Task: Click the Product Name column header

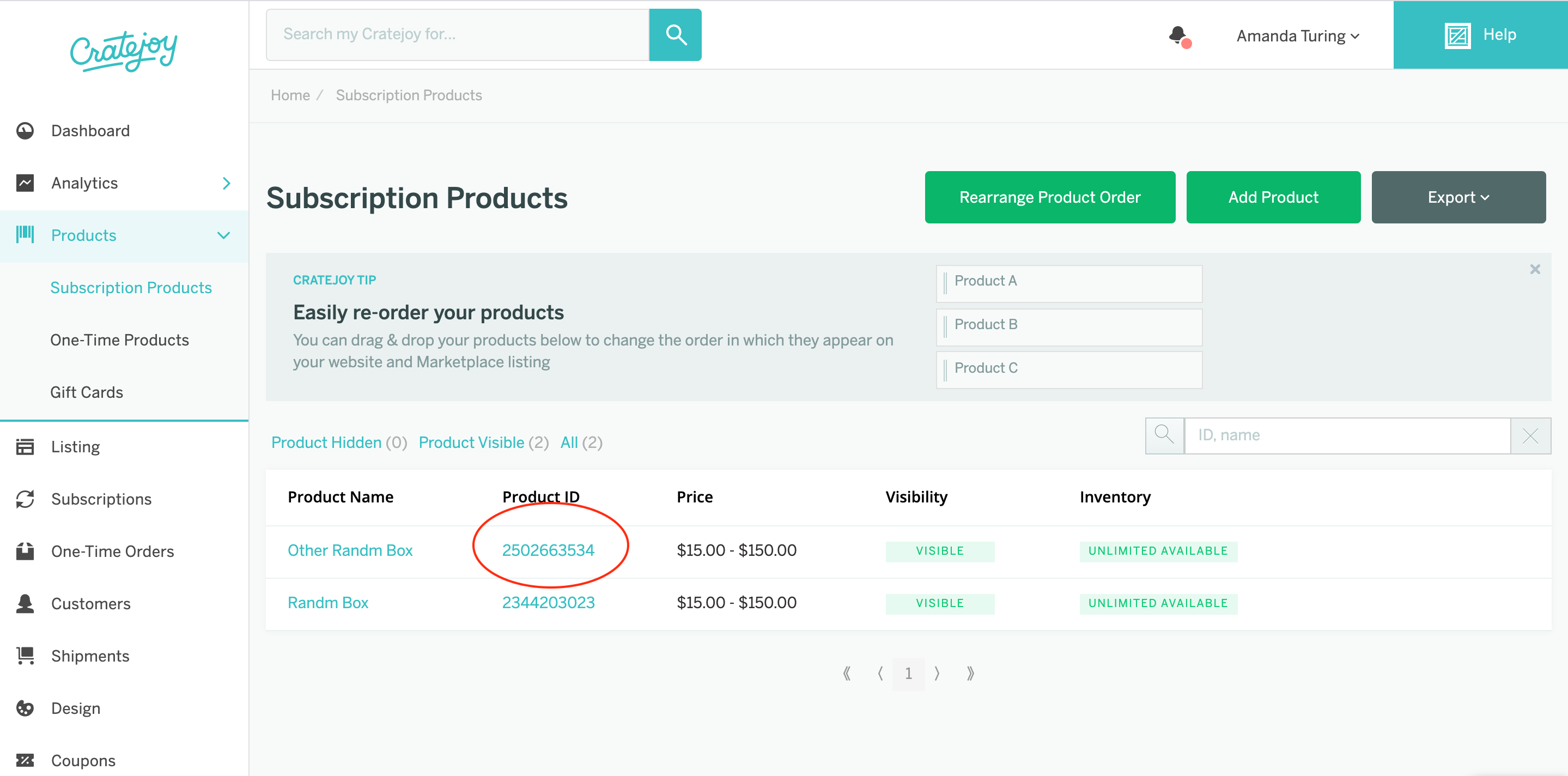Action: (341, 496)
